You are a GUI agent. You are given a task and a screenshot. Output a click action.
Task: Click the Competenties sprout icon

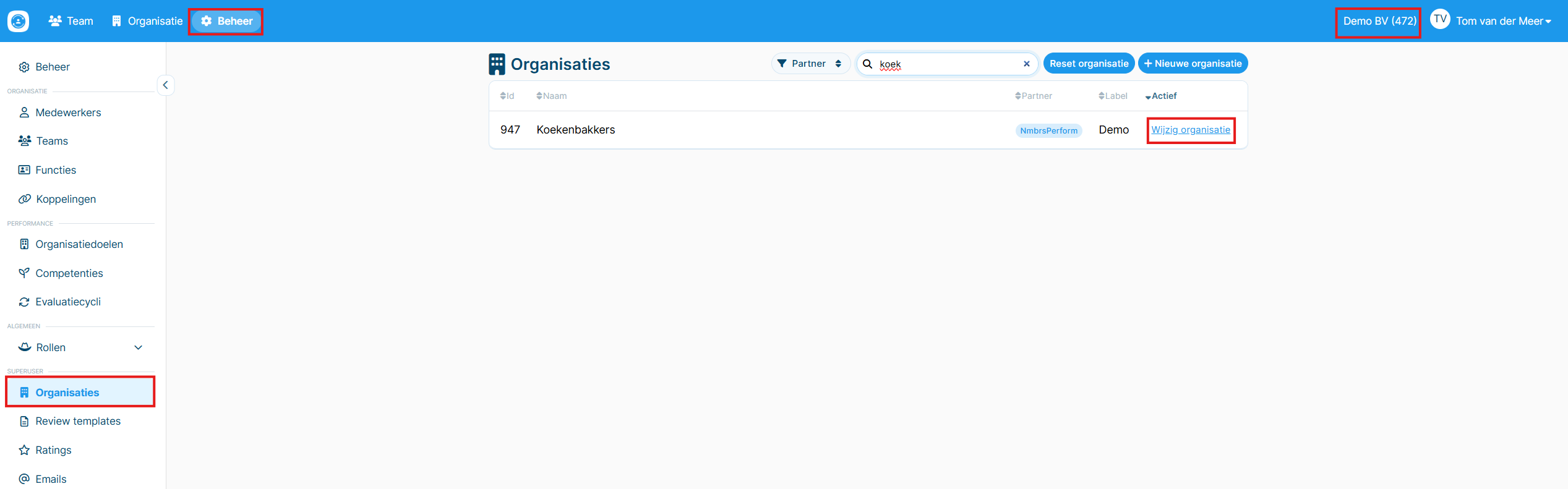[24, 273]
